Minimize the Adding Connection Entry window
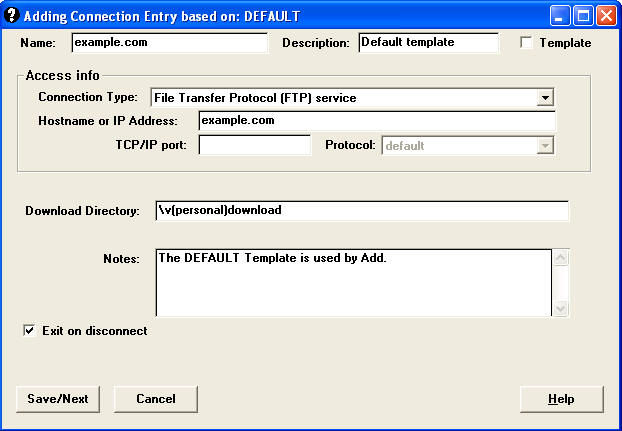622x431 pixels. 560,16
